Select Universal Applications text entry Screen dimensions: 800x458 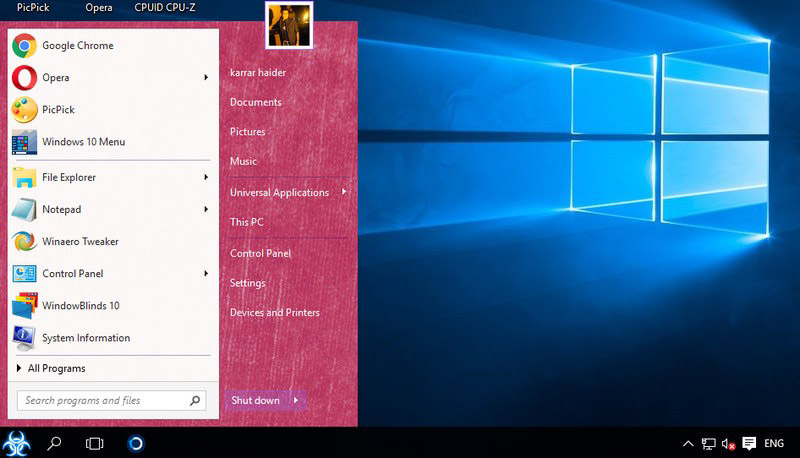click(x=279, y=192)
